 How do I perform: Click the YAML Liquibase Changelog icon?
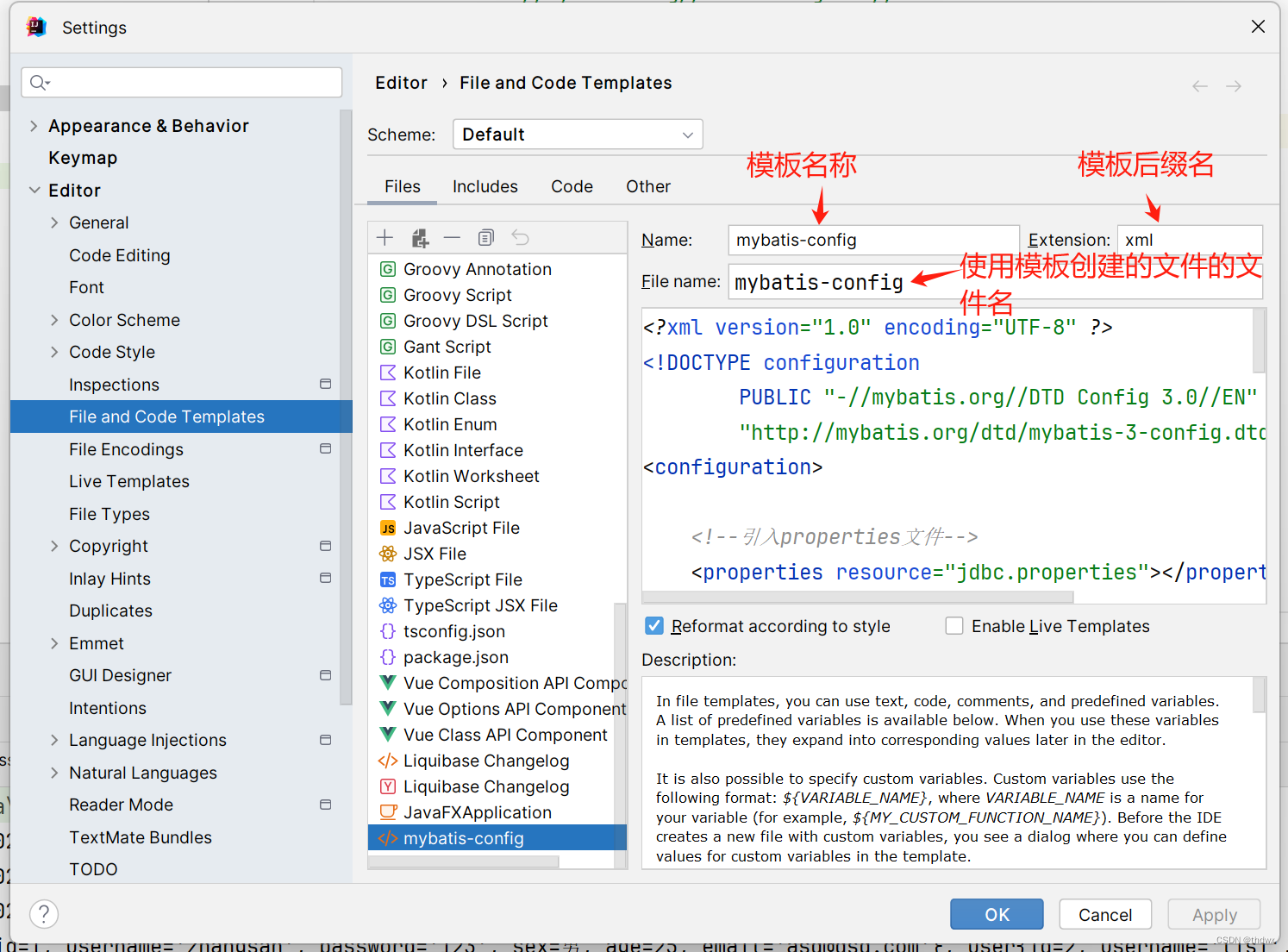(x=388, y=786)
